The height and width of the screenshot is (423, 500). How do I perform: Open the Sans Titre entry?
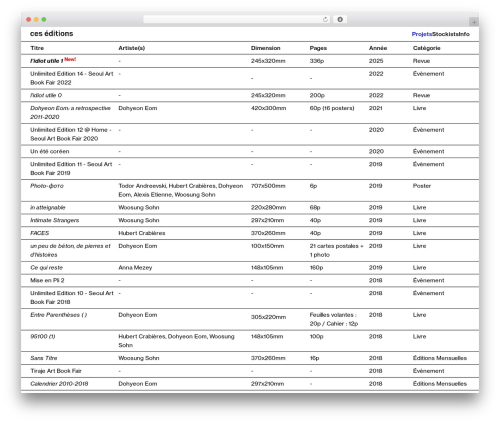44,358
